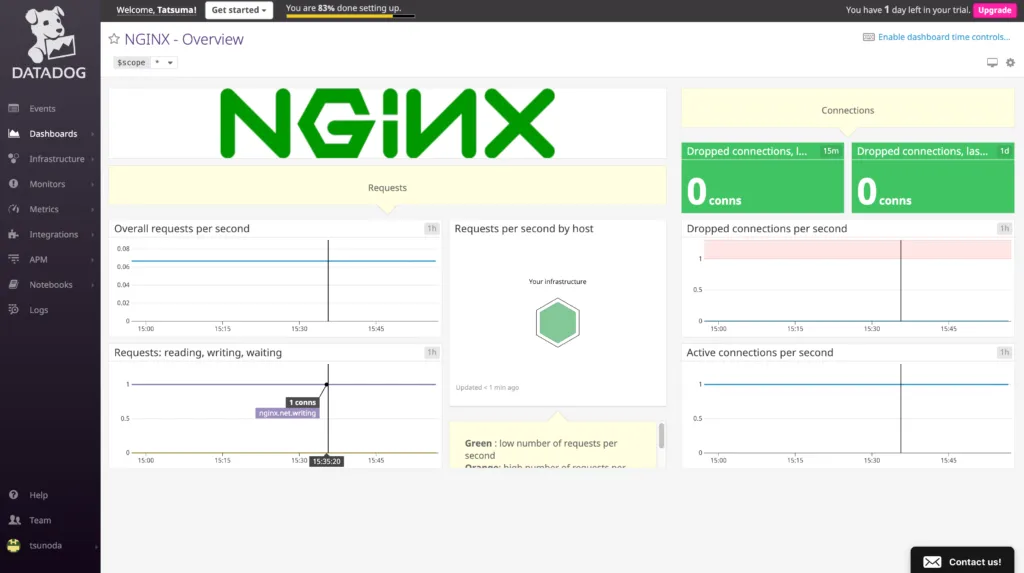Expand the Notebooks submenu arrow

pyautogui.click(x=92, y=285)
